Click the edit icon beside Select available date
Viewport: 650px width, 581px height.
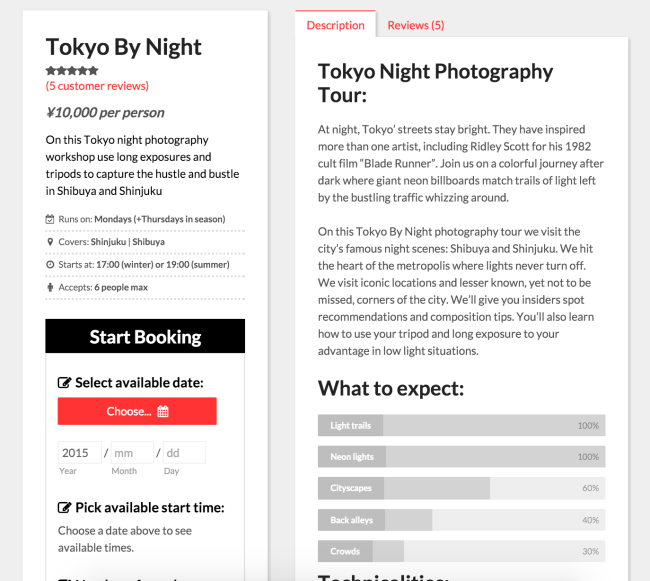pos(64,382)
